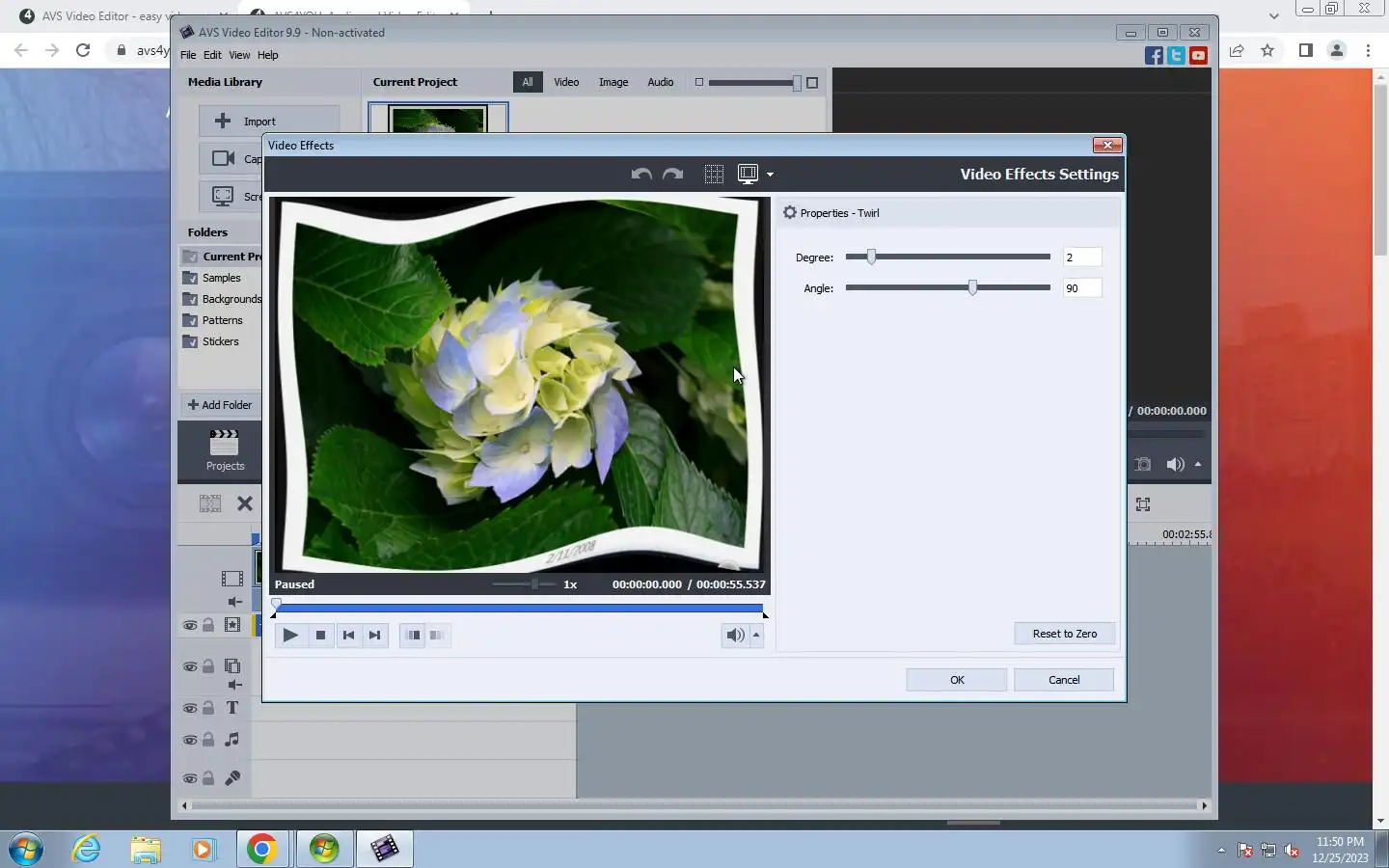Open AVS YouTube channel icon

[1198, 56]
